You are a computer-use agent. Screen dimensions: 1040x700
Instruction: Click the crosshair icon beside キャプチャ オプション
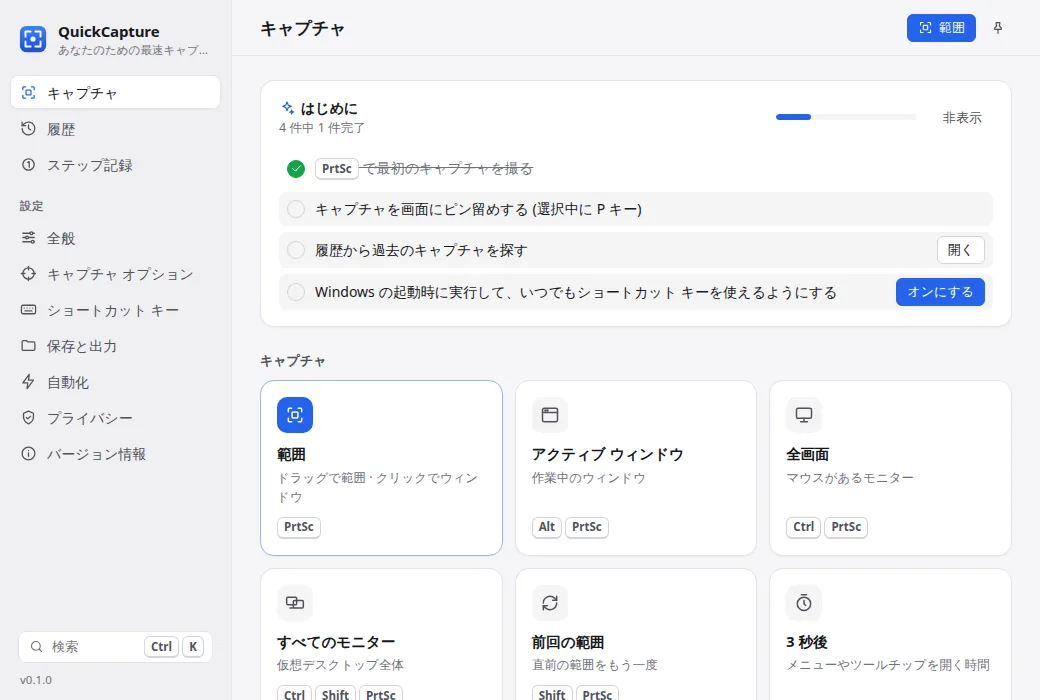point(28,273)
